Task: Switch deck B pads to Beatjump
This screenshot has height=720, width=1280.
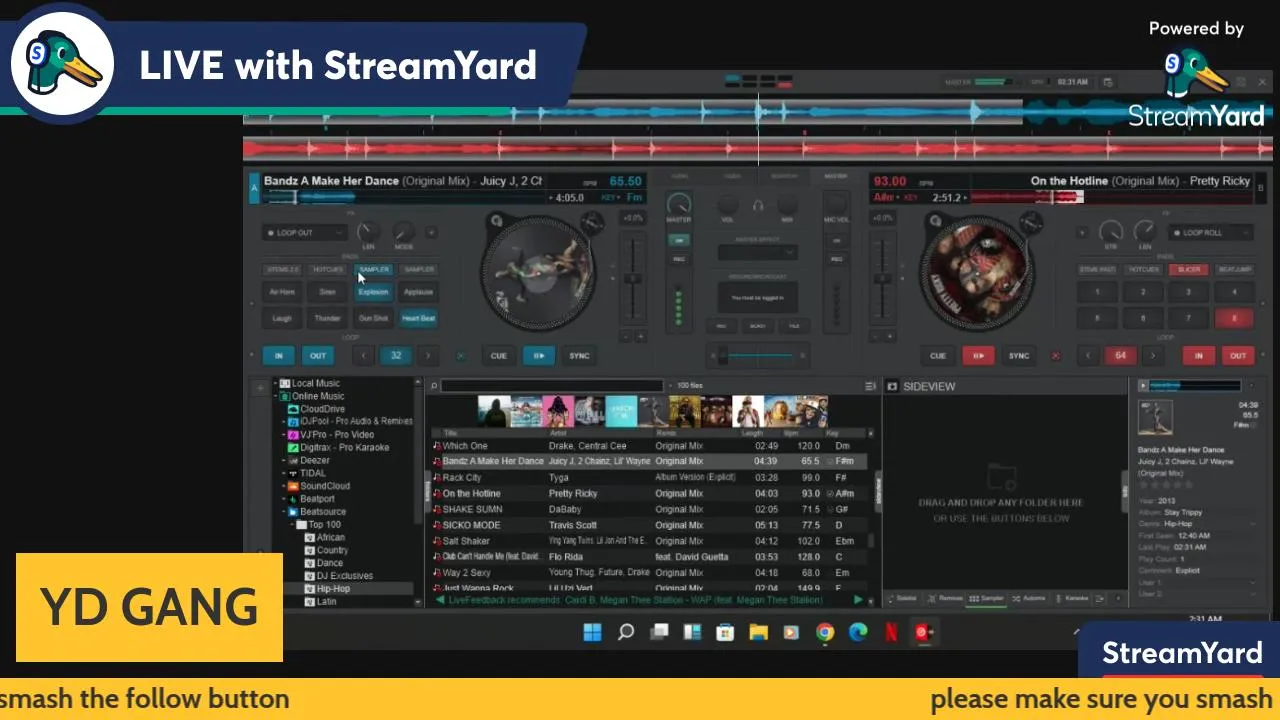Action: [x=1234, y=269]
